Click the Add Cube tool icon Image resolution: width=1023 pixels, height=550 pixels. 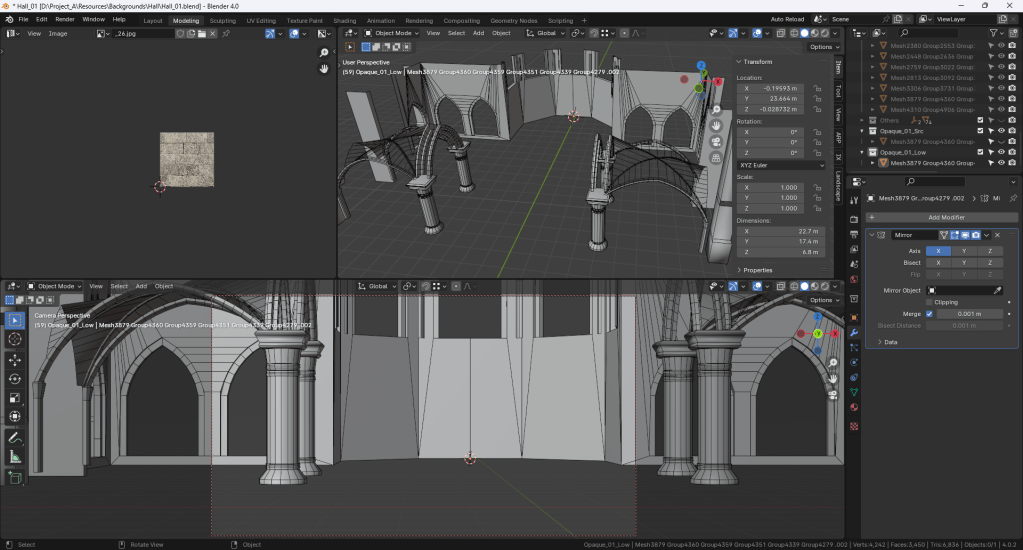pyautogui.click(x=15, y=478)
